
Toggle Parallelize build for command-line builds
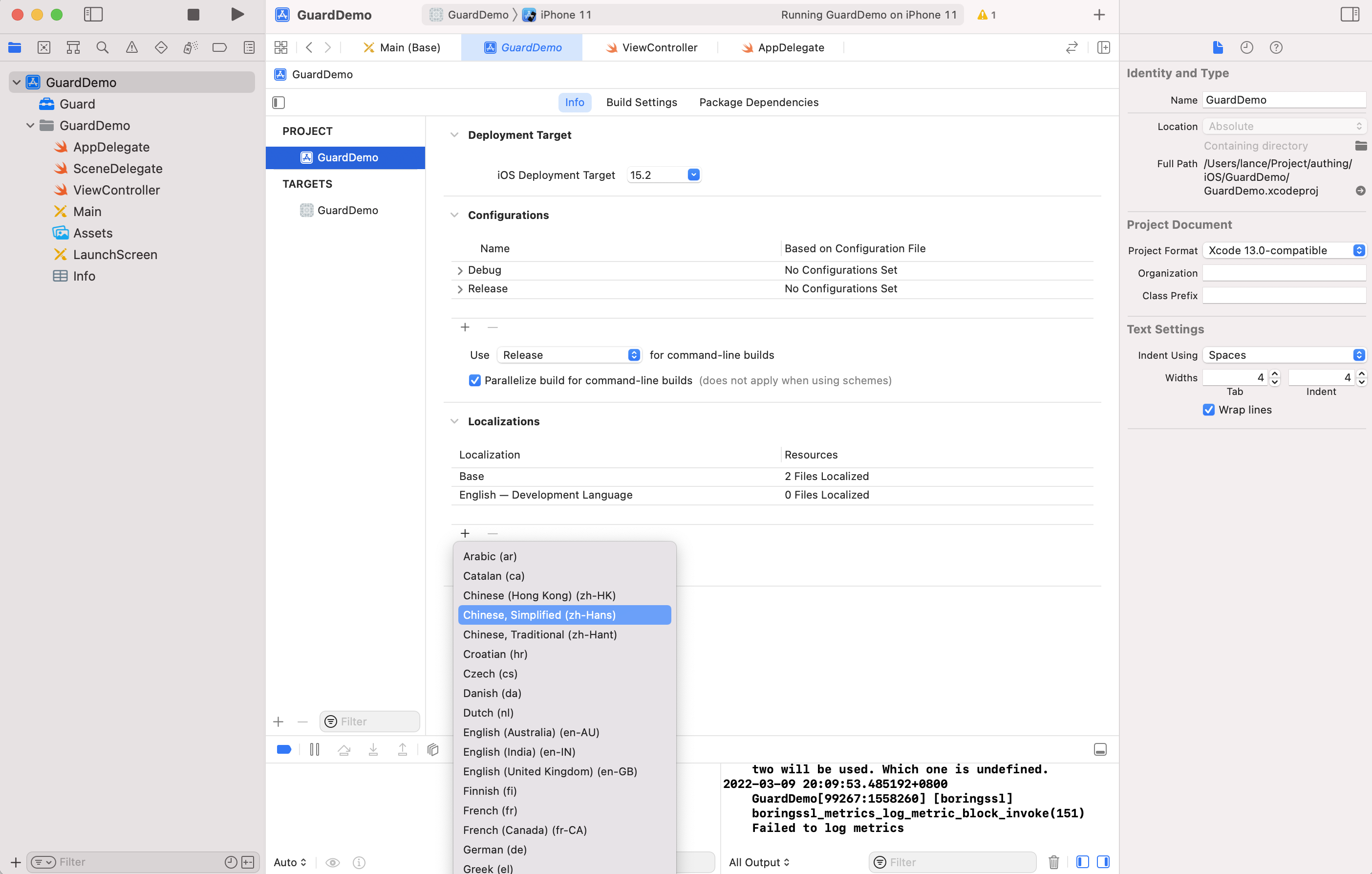pos(474,380)
